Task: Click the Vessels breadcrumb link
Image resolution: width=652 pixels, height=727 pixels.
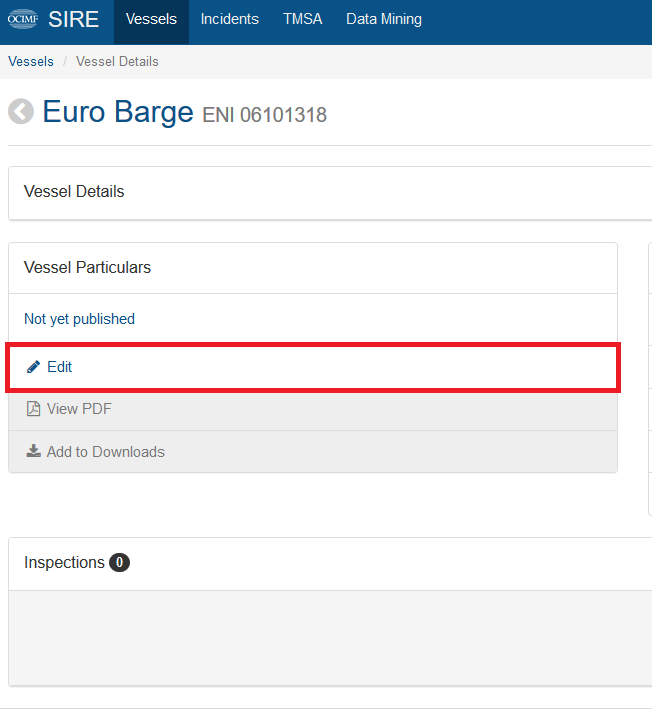Action: pos(31,61)
